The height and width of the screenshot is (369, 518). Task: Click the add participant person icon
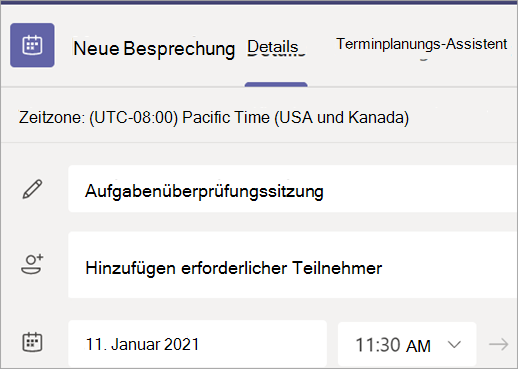point(32,264)
